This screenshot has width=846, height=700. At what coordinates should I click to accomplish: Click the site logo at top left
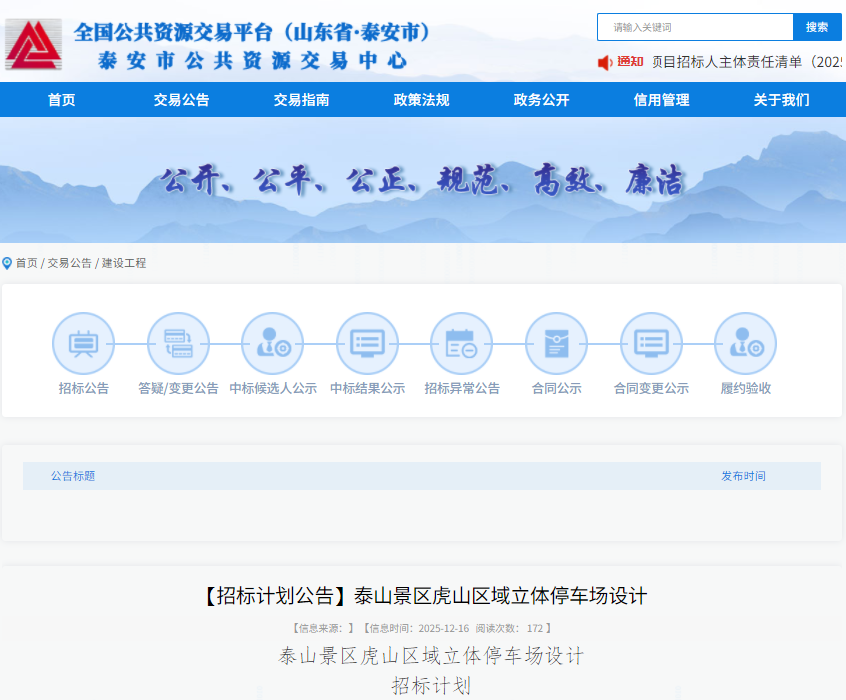click(33, 45)
